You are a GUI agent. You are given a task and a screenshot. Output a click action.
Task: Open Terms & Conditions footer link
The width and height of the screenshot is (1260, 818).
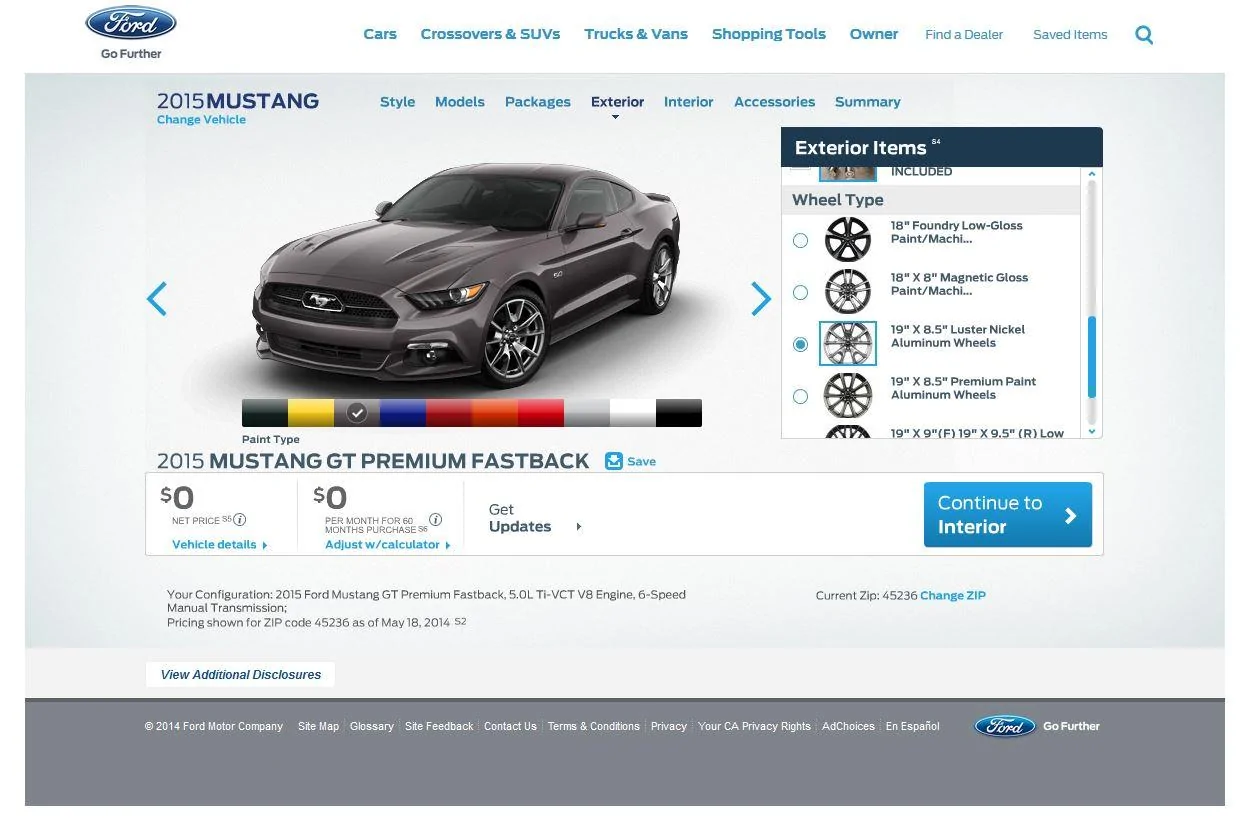pos(594,727)
